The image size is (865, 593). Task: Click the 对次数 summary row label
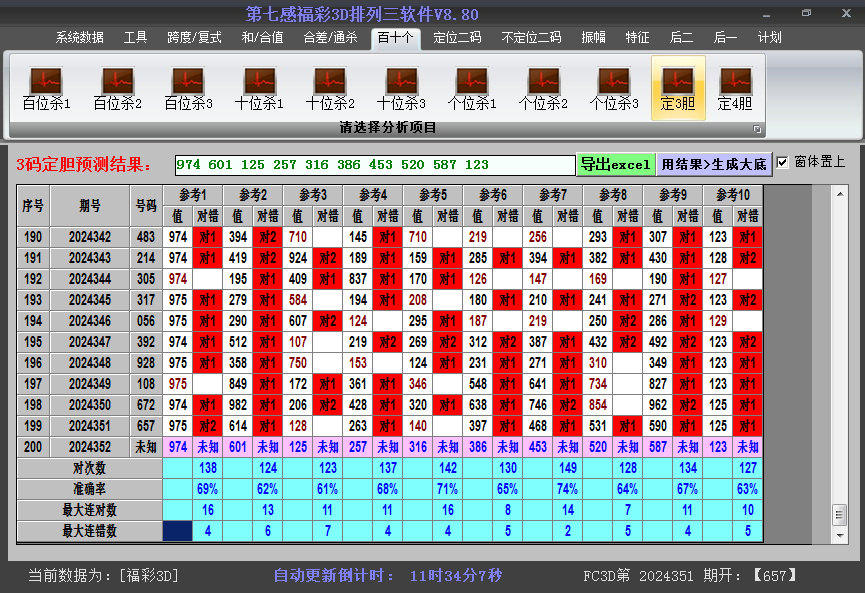tap(89, 468)
